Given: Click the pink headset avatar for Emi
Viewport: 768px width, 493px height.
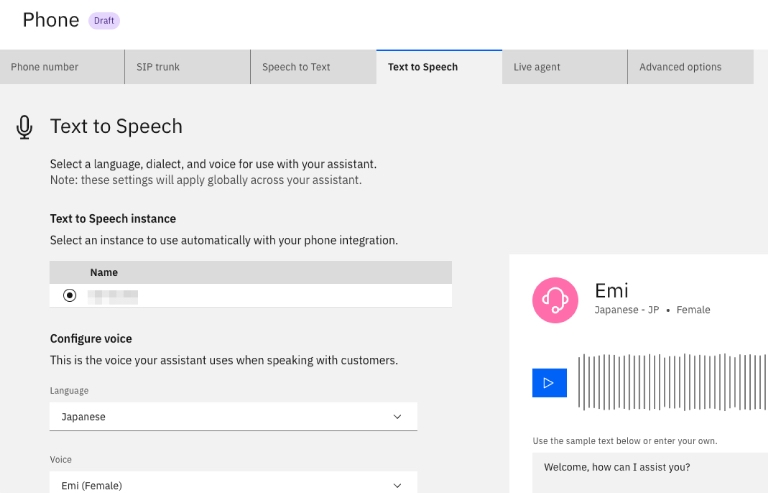Looking at the screenshot, I should pyautogui.click(x=555, y=300).
